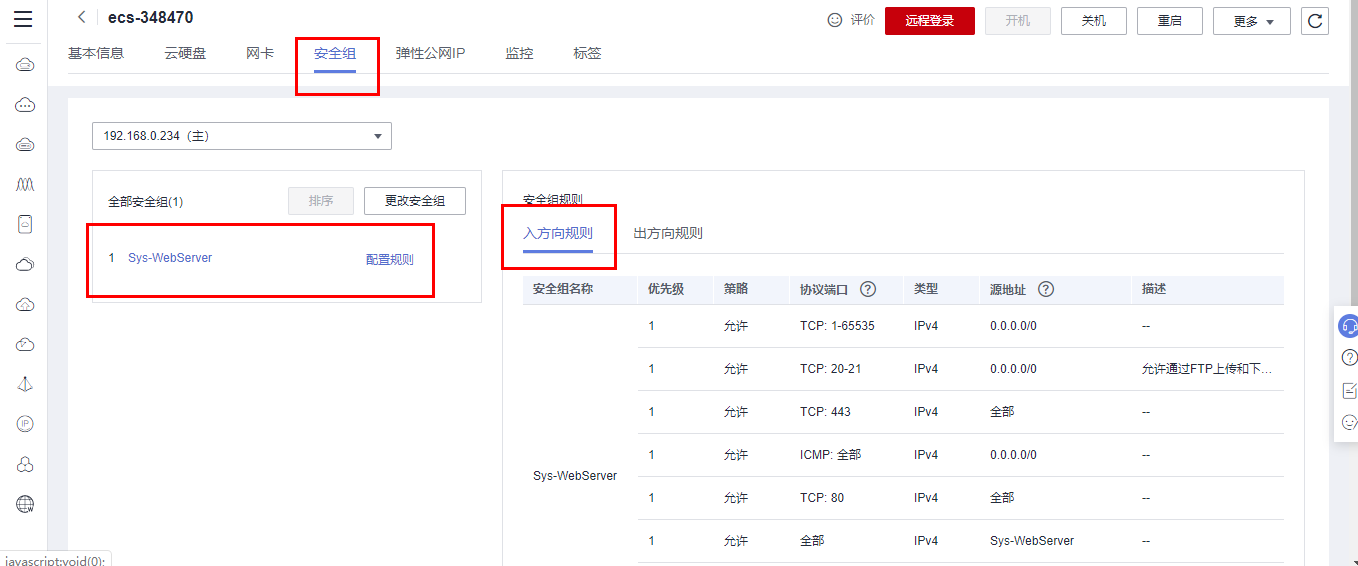Open the hamburger navigation menu
Screen dimensions: 1358x566
(x=23, y=19)
